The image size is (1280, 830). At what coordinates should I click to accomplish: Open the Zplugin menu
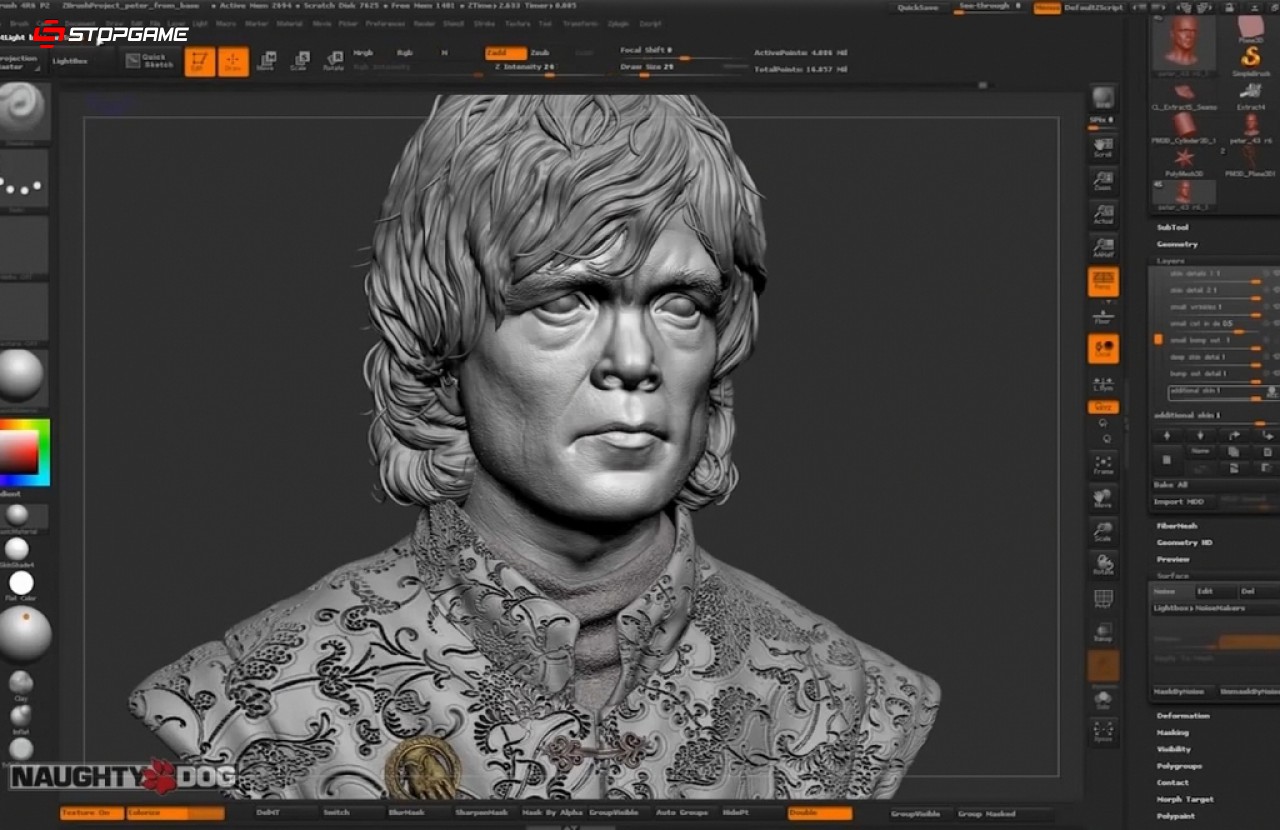pos(618,23)
